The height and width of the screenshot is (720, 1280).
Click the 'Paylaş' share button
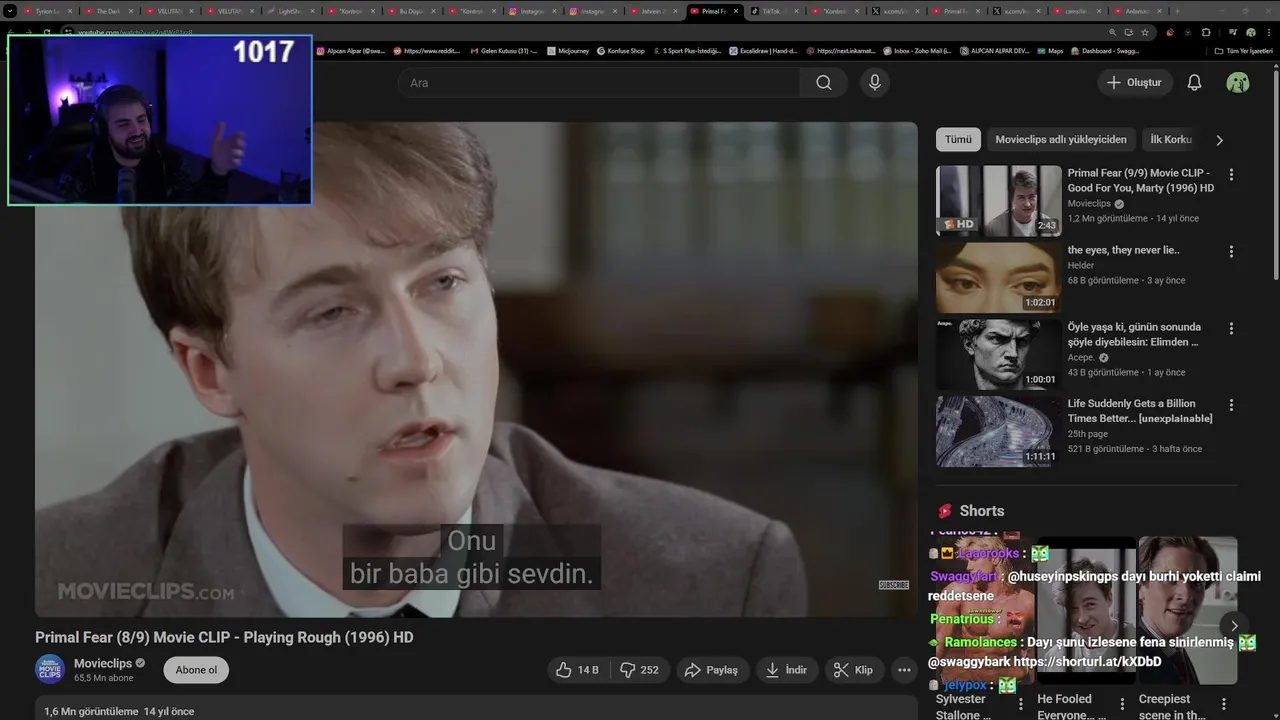click(711, 670)
